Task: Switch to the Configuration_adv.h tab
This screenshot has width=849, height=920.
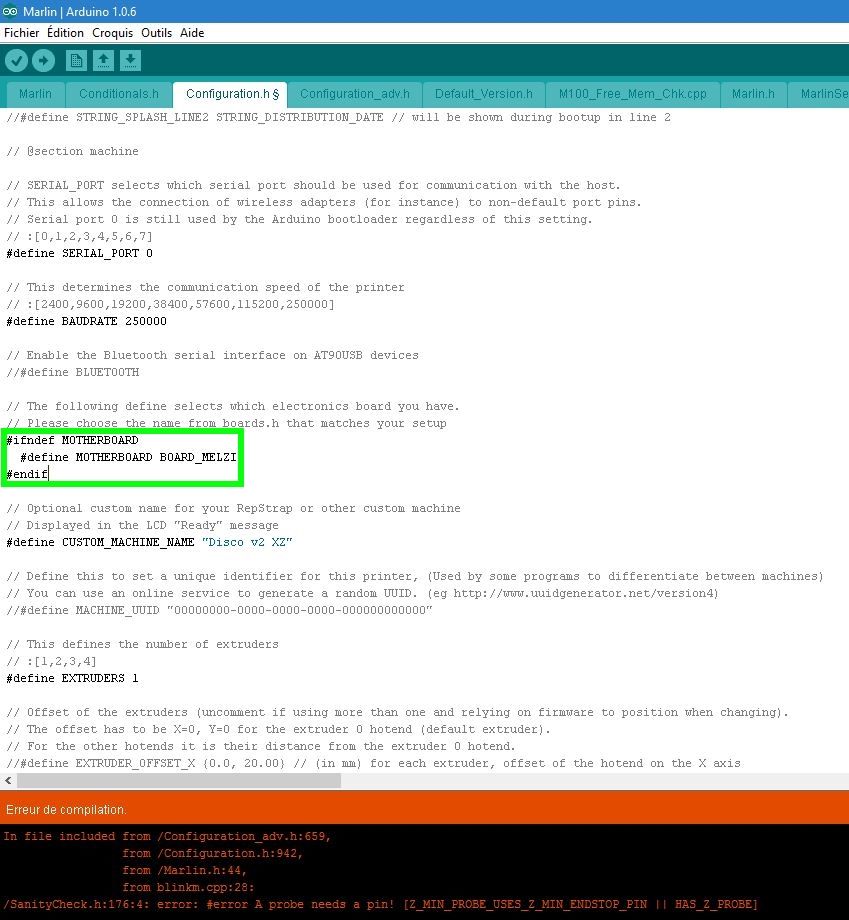Action: pyautogui.click(x=355, y=94)
